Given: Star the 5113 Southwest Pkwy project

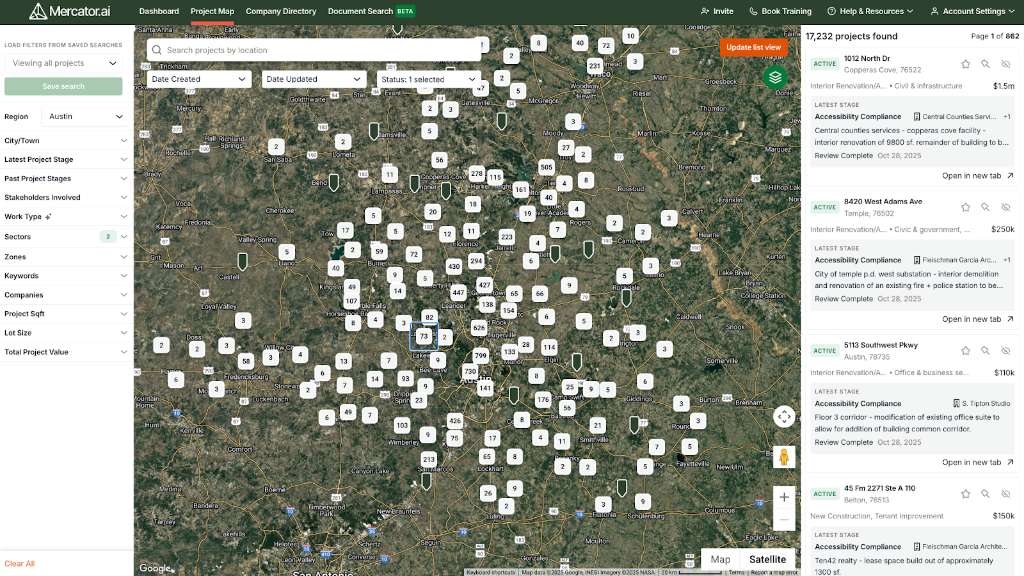Looking at the screenshot, I should point(965,351).
